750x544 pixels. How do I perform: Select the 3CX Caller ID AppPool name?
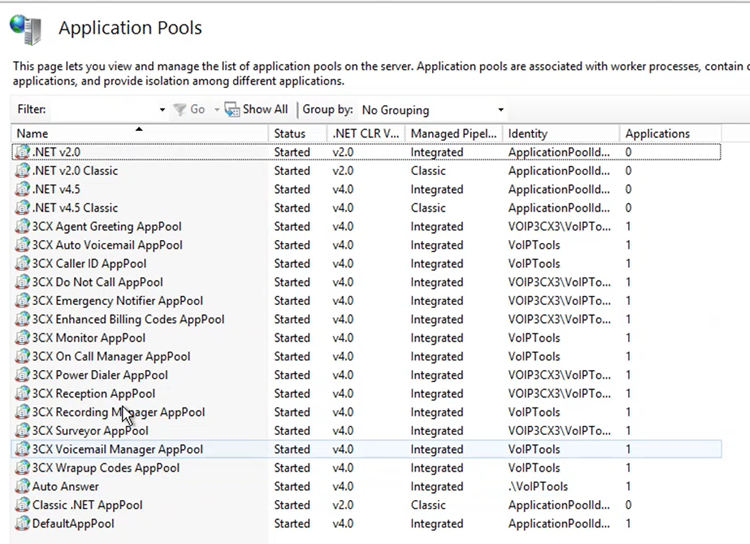89,264
